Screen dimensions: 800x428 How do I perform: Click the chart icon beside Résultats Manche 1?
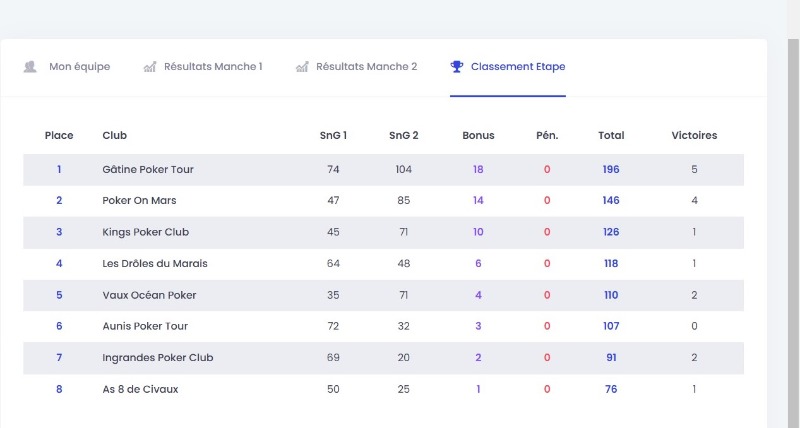click(150, 67)
